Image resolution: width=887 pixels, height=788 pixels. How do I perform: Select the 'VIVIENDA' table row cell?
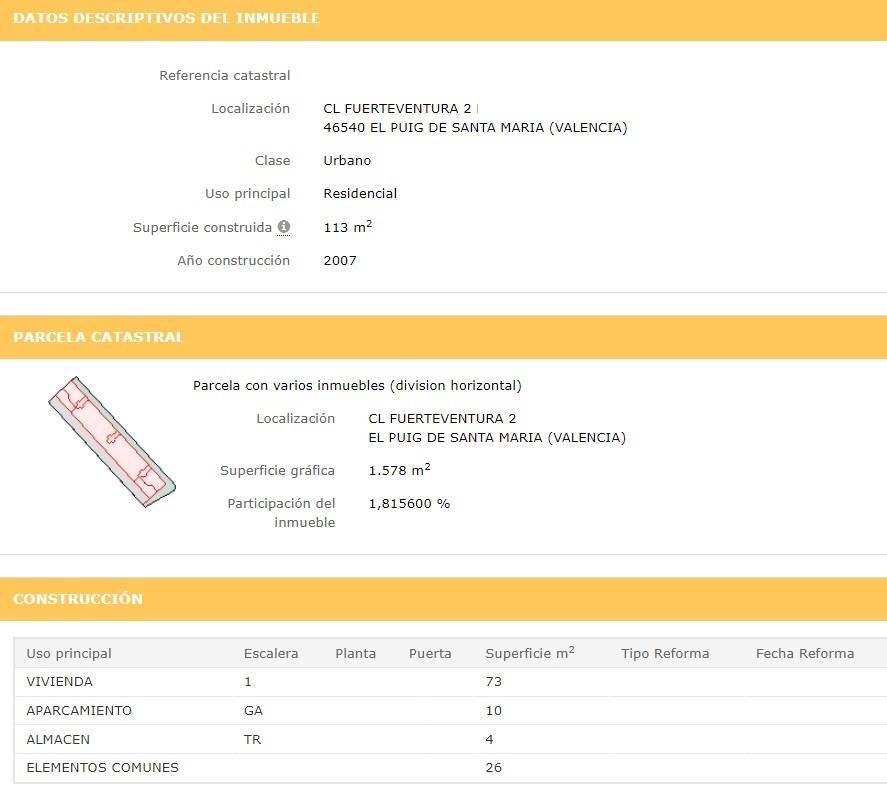[59, 682]
